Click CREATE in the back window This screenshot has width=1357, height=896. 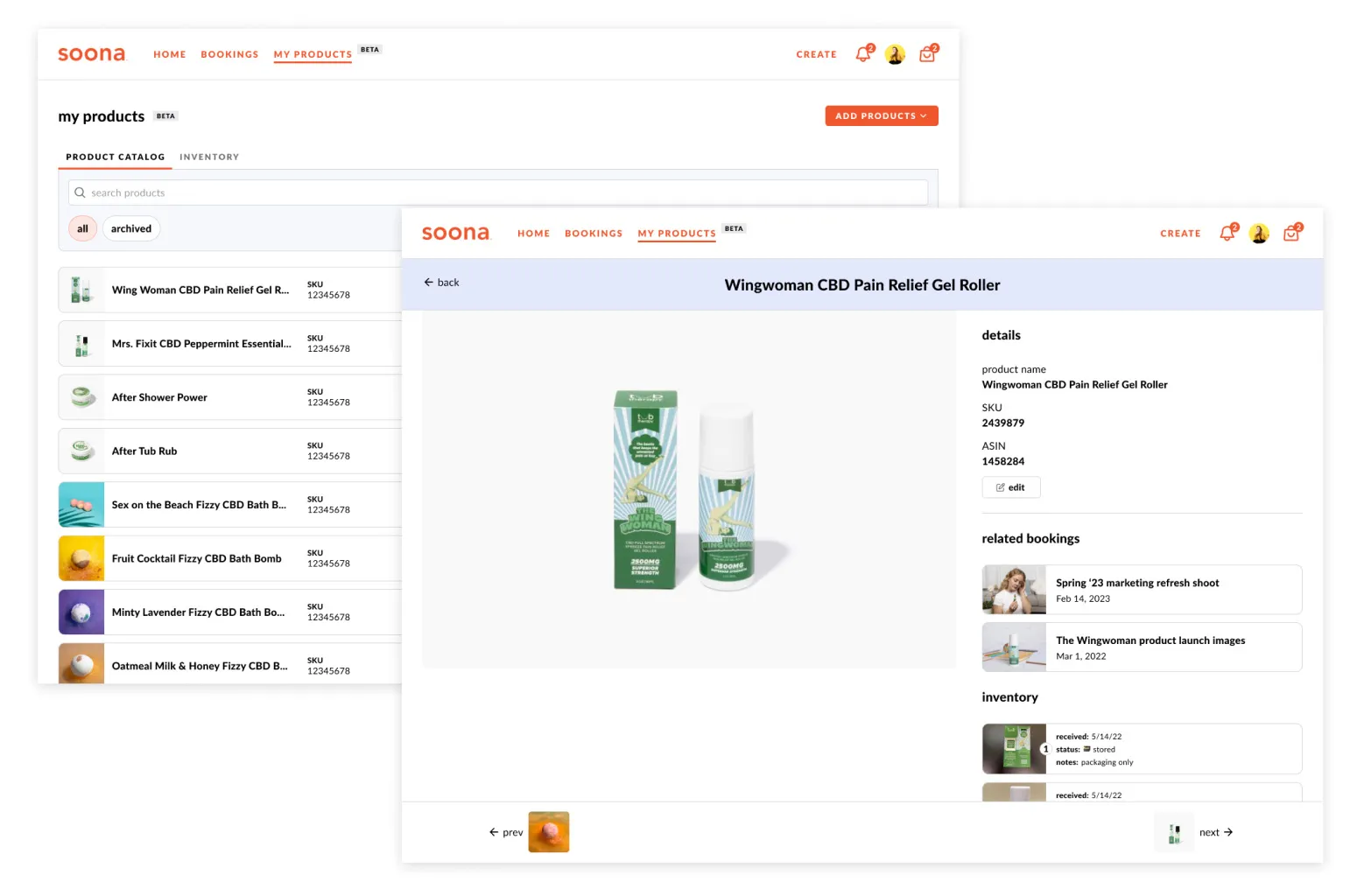coord(816,54)
